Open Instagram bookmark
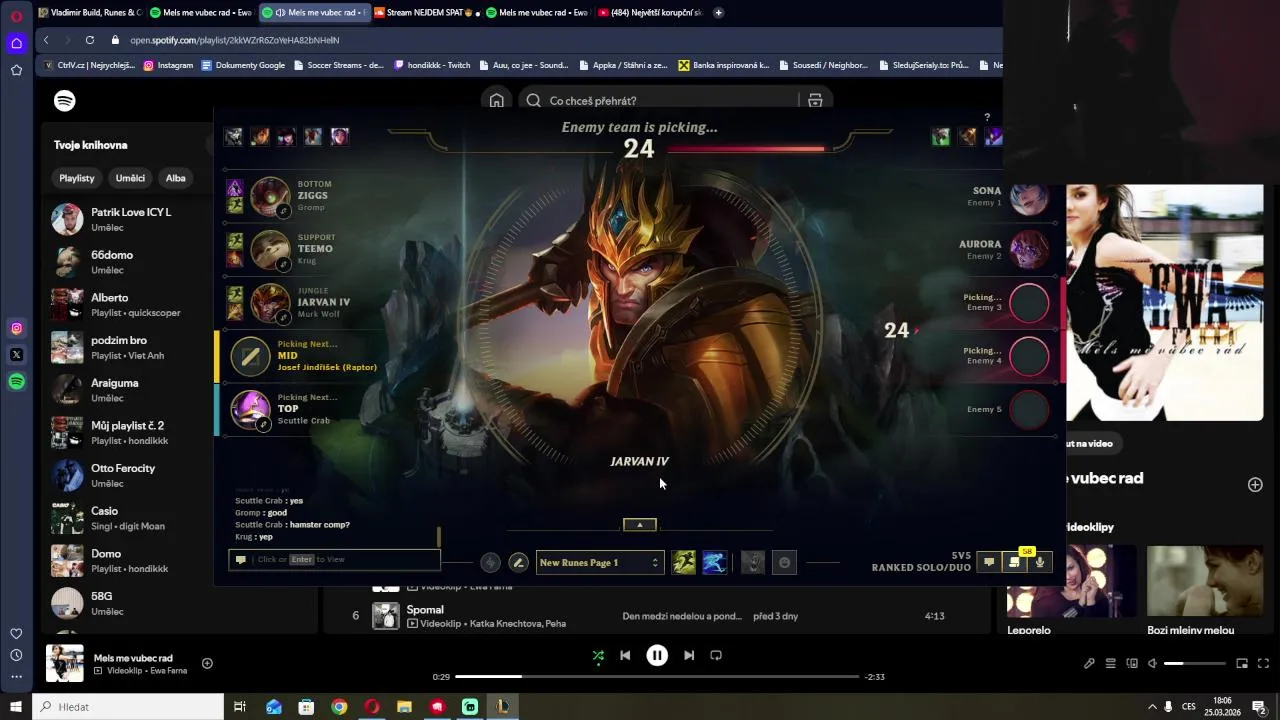The width and height of the screenshot is (1280, 720). click(168, 65)
